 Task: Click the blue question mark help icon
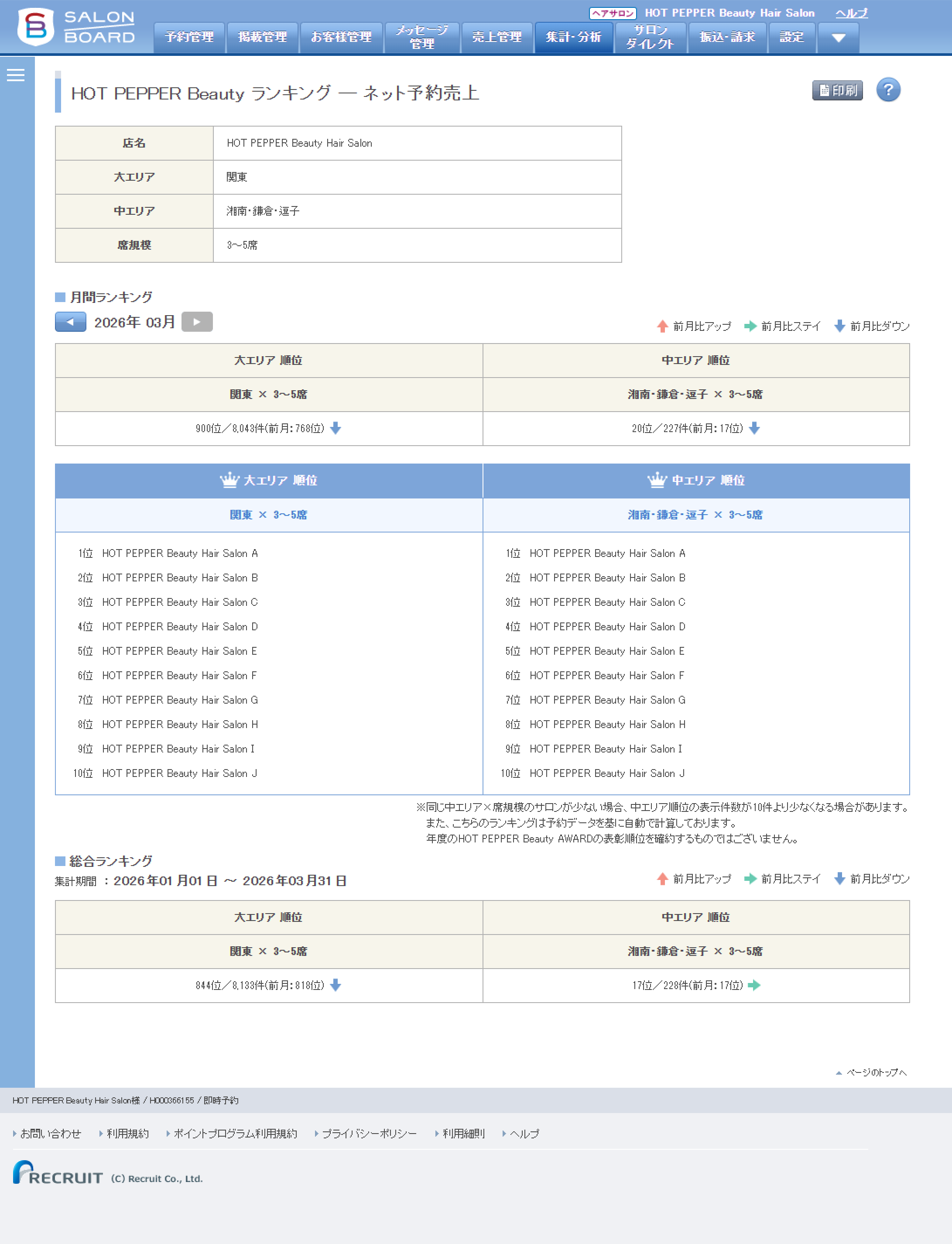point(888,90)
